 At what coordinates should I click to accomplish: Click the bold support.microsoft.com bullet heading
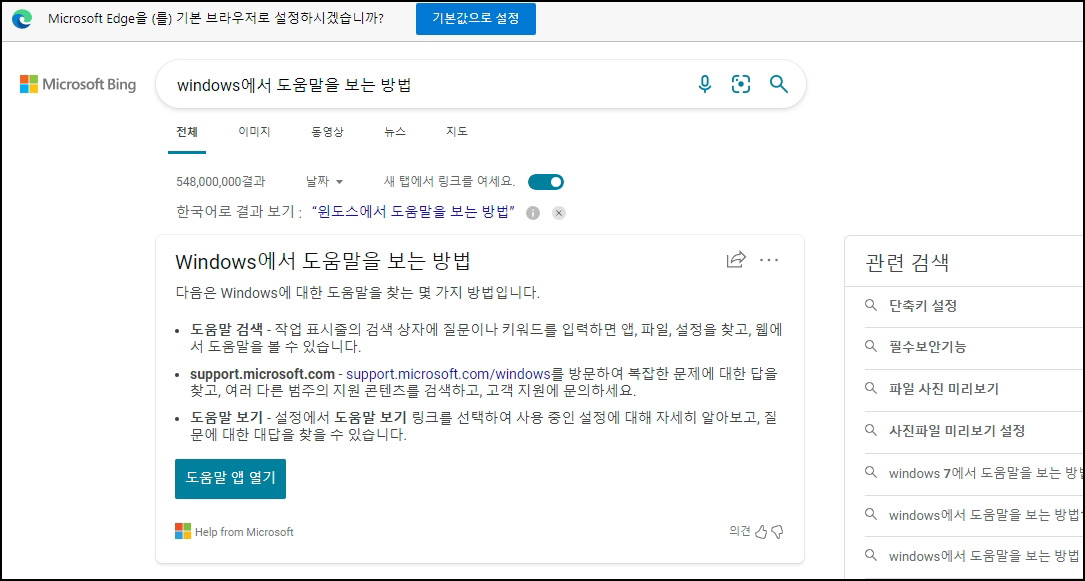262,374
